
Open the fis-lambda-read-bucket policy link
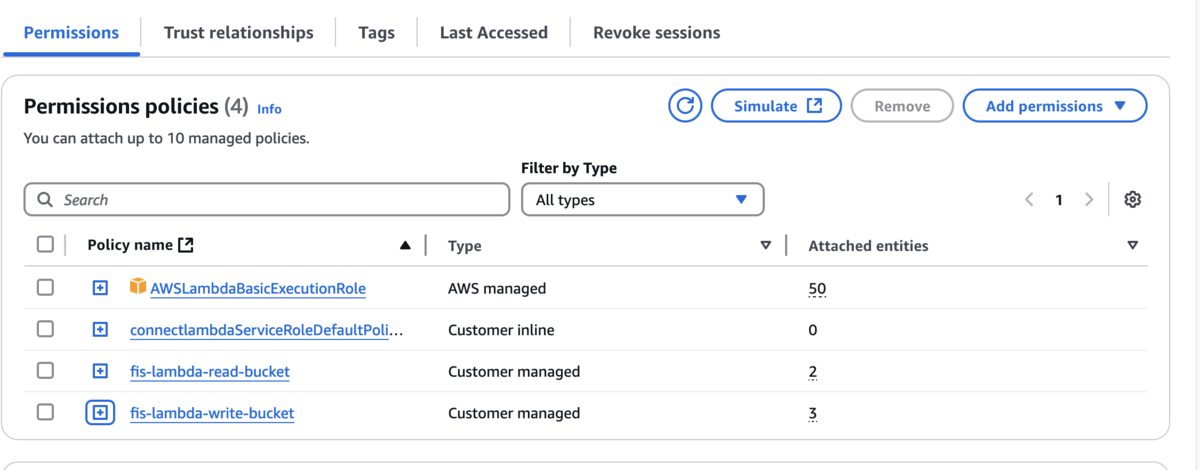[210, 372]
